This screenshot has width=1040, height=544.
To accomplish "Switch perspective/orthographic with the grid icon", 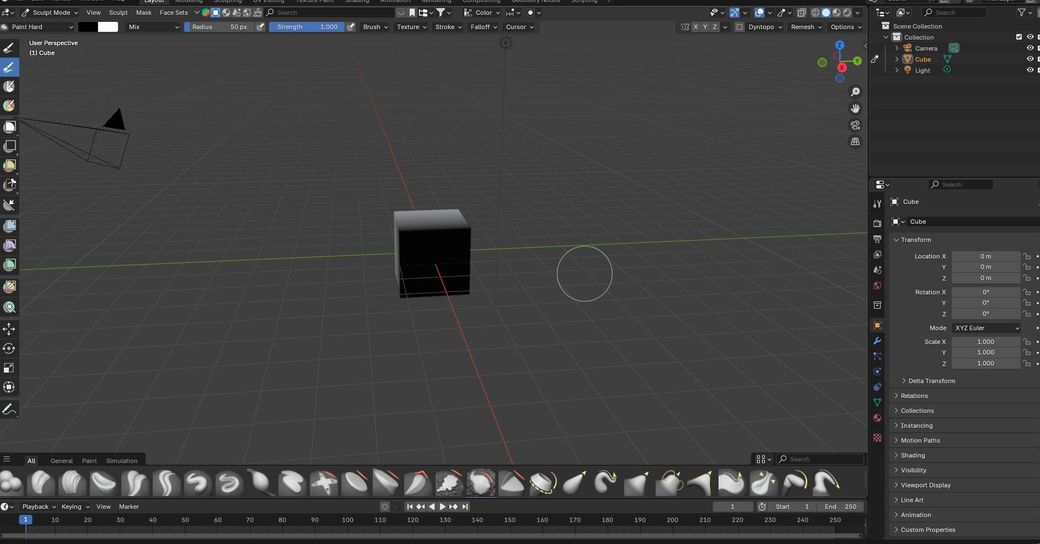I will (855, 142).
